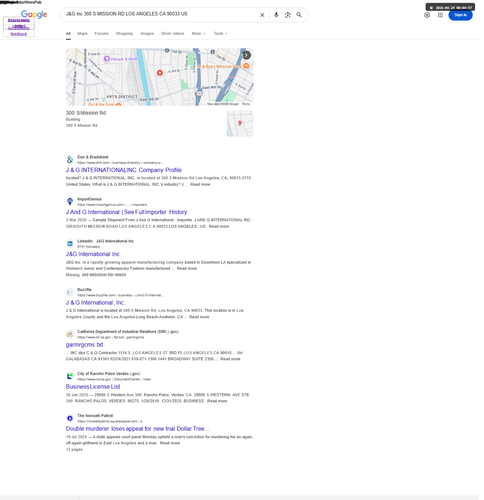Click The Norwalk Patriot favicon
This screenshot has height=500, width=484.
coord(70,418)
